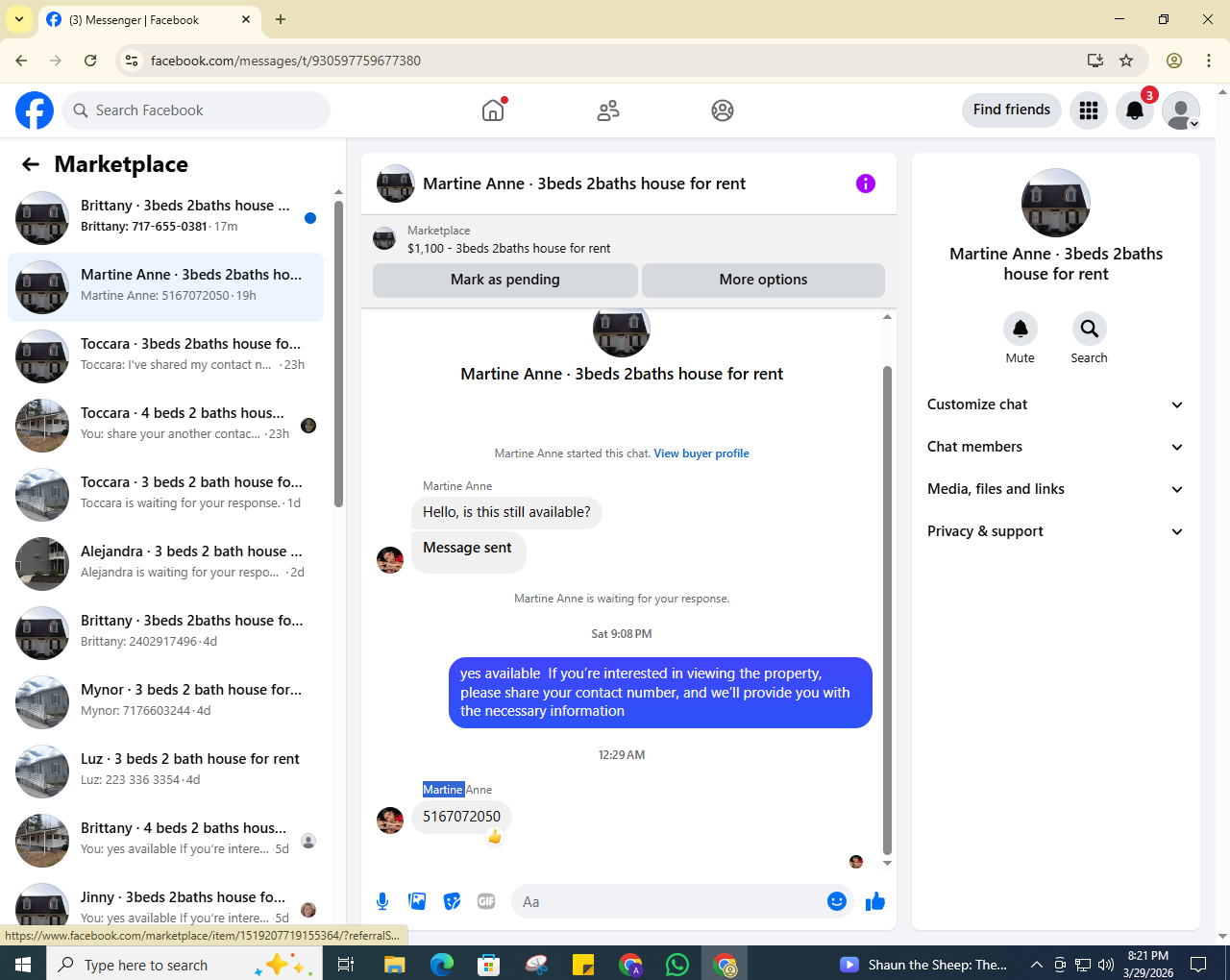Image resolution: width=1230 pixels, height=980 pixels.
Task: Click the chat messages scrollbar thumb
Action: [x=887, y=610]
